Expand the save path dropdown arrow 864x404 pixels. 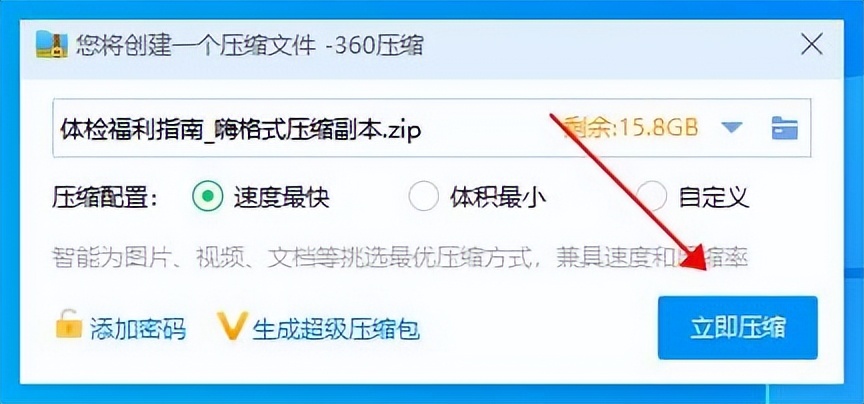pos(732,128)
